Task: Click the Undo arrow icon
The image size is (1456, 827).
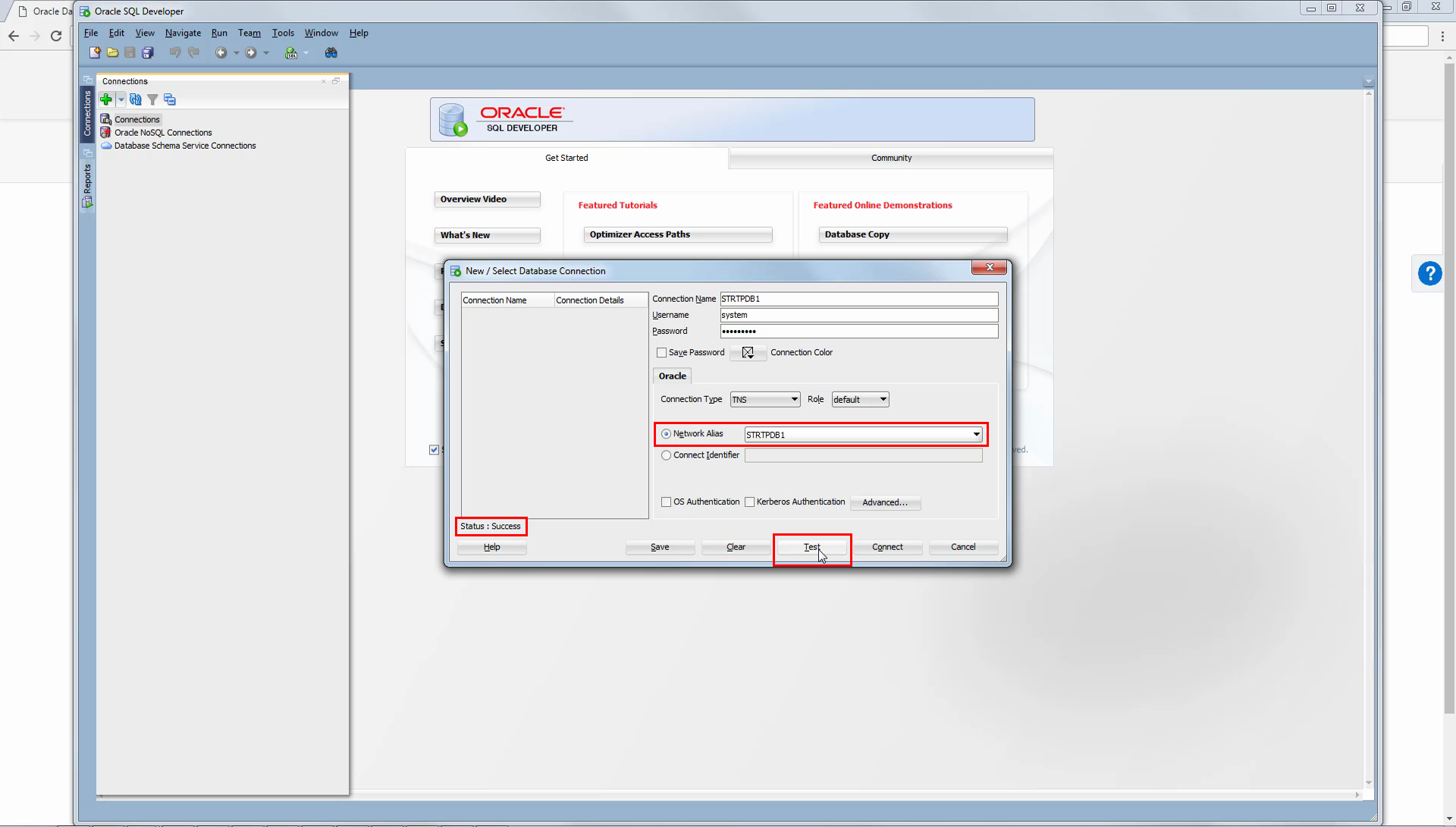Action: point(175,53)
